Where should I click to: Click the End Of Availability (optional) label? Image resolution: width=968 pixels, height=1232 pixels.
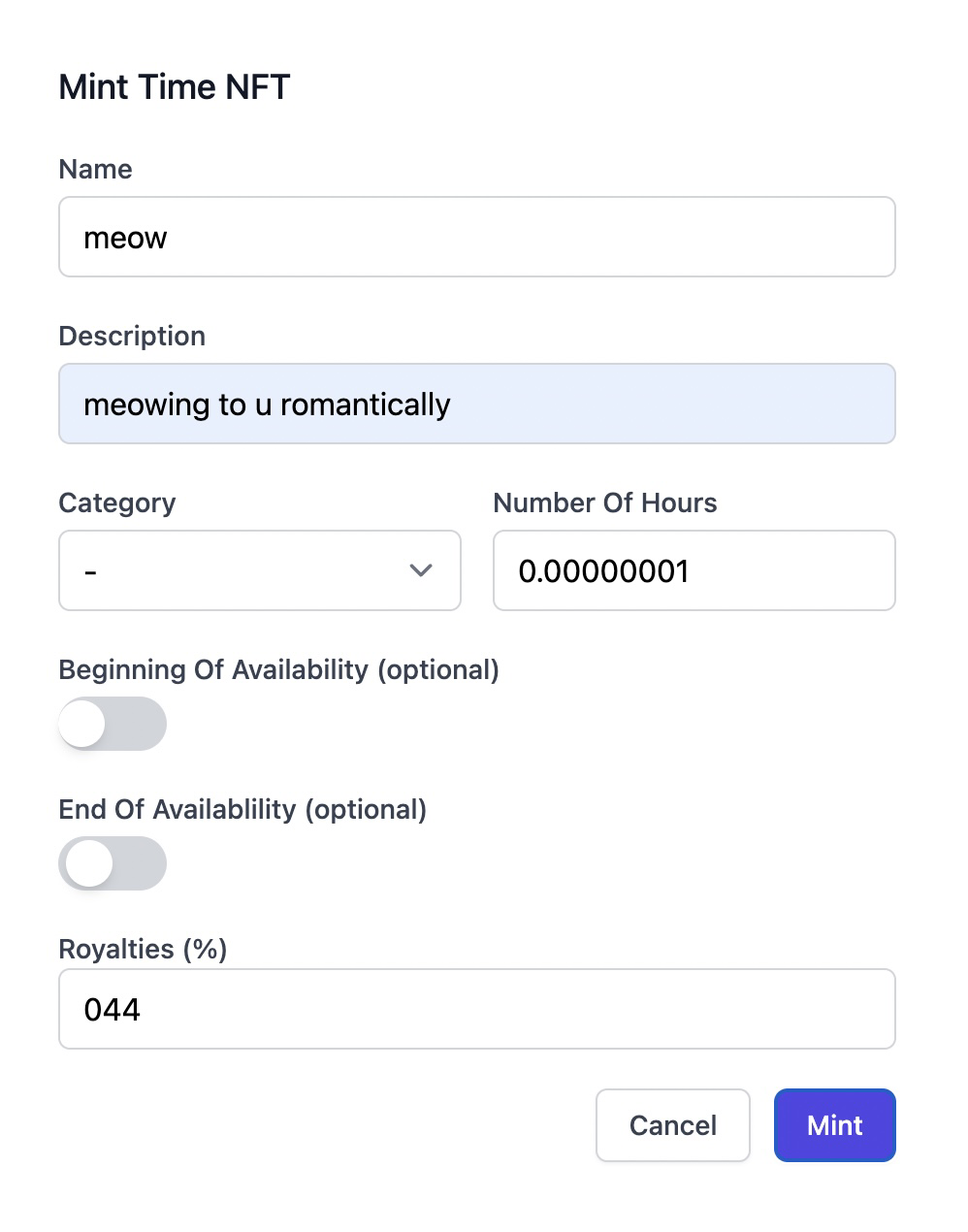pos(242,809)
